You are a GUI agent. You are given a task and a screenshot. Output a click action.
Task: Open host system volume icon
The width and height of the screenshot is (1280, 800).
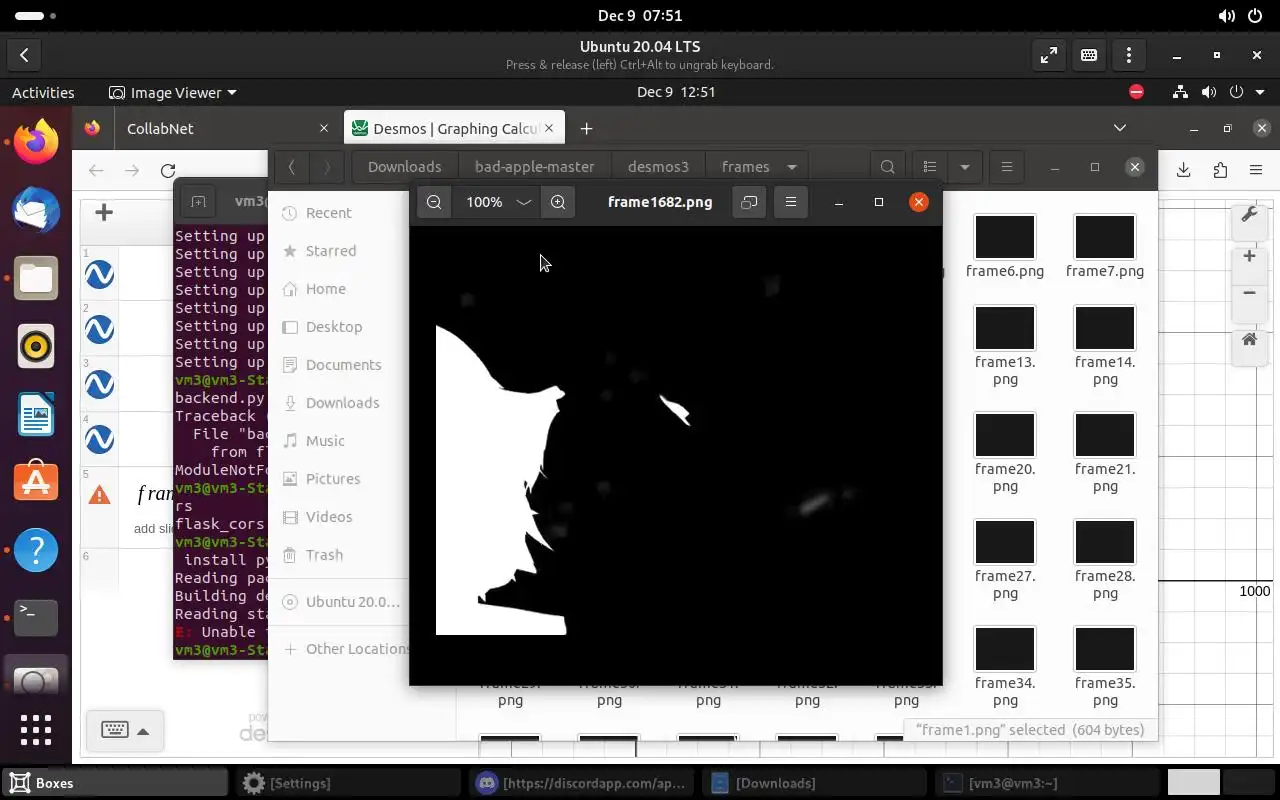click(1227, 15)
